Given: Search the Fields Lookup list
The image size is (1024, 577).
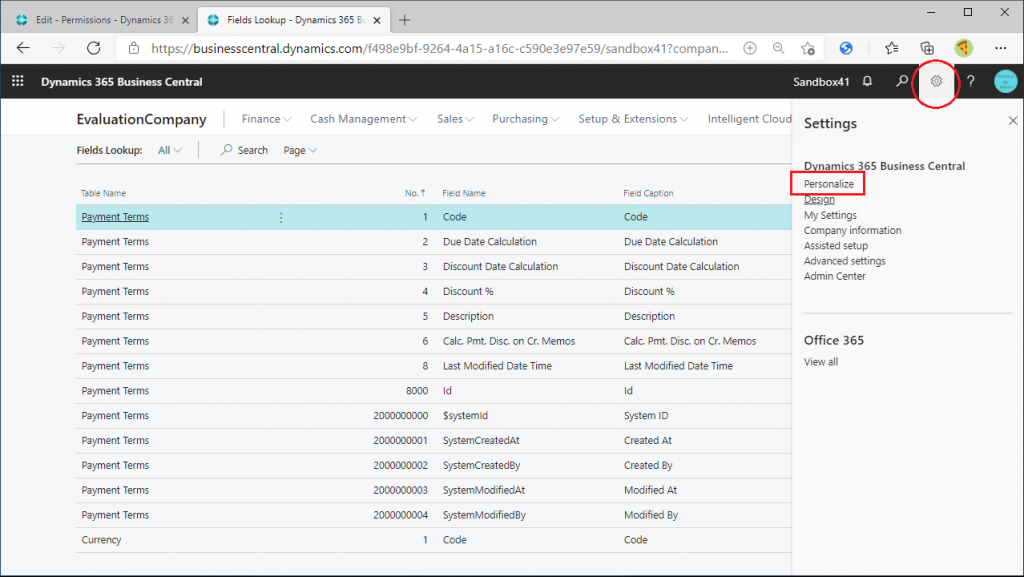Looking at the screenshot, I should [x=244, y=150].
